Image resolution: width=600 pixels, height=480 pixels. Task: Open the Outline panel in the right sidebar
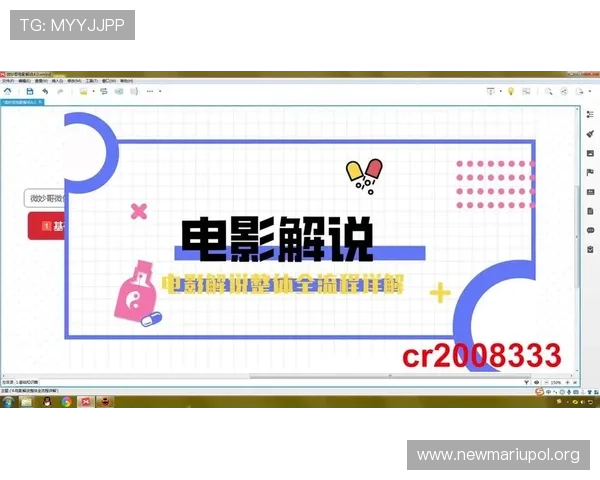(590, 114)
